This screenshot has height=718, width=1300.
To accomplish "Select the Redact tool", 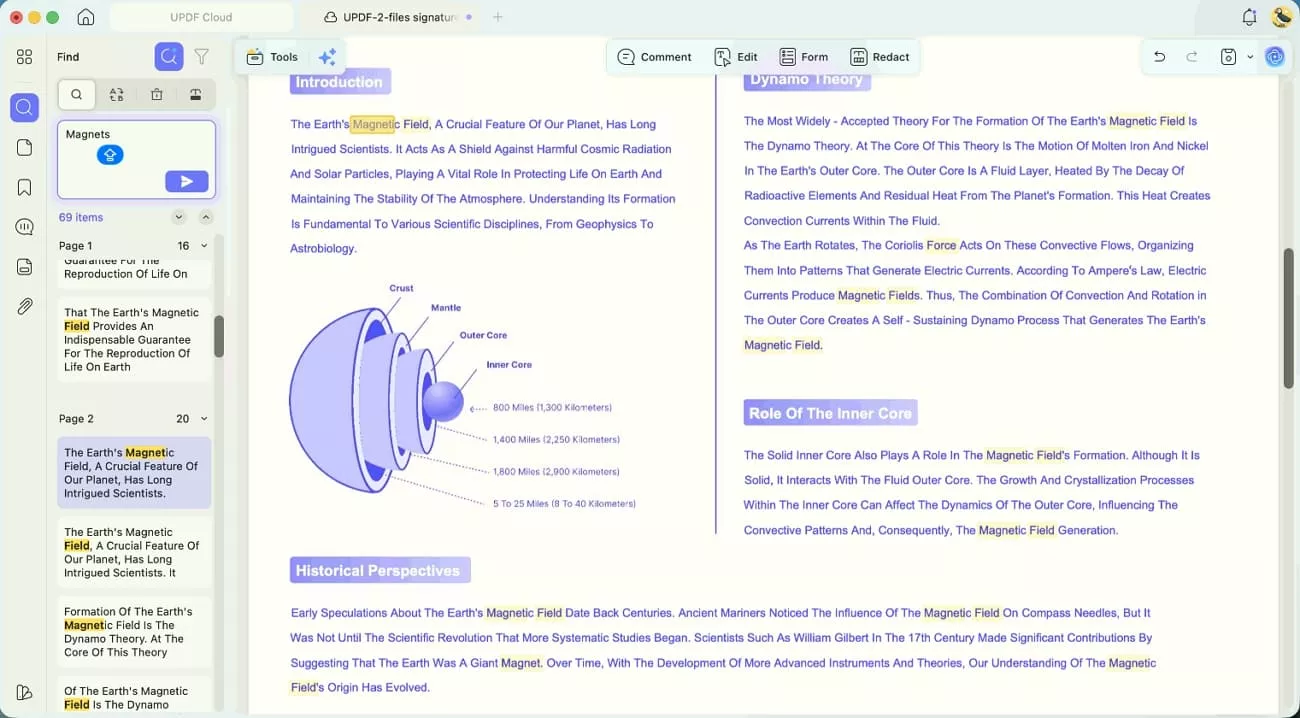I will point(879,57).
